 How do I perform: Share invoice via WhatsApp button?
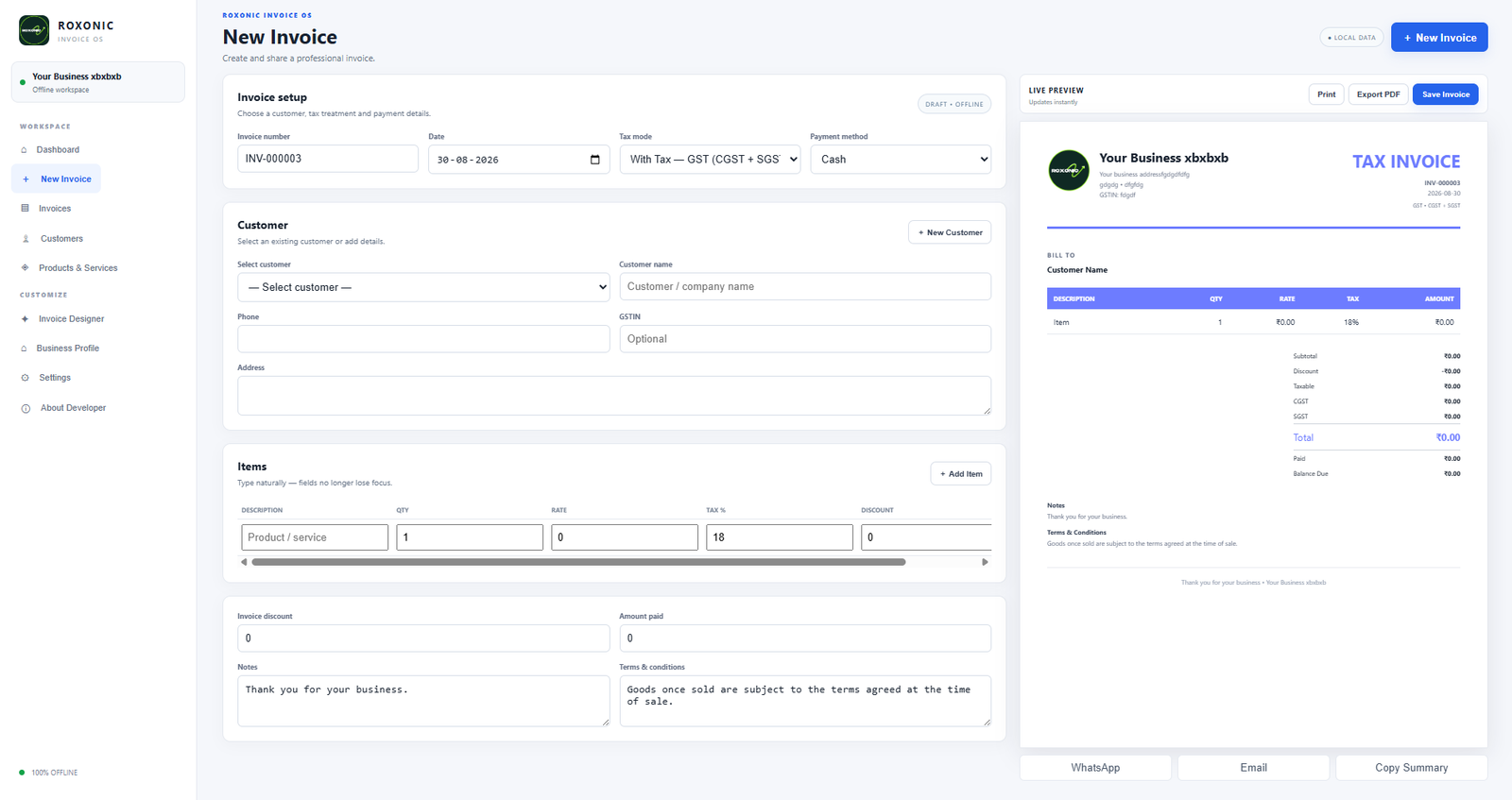coord(1095,768)
